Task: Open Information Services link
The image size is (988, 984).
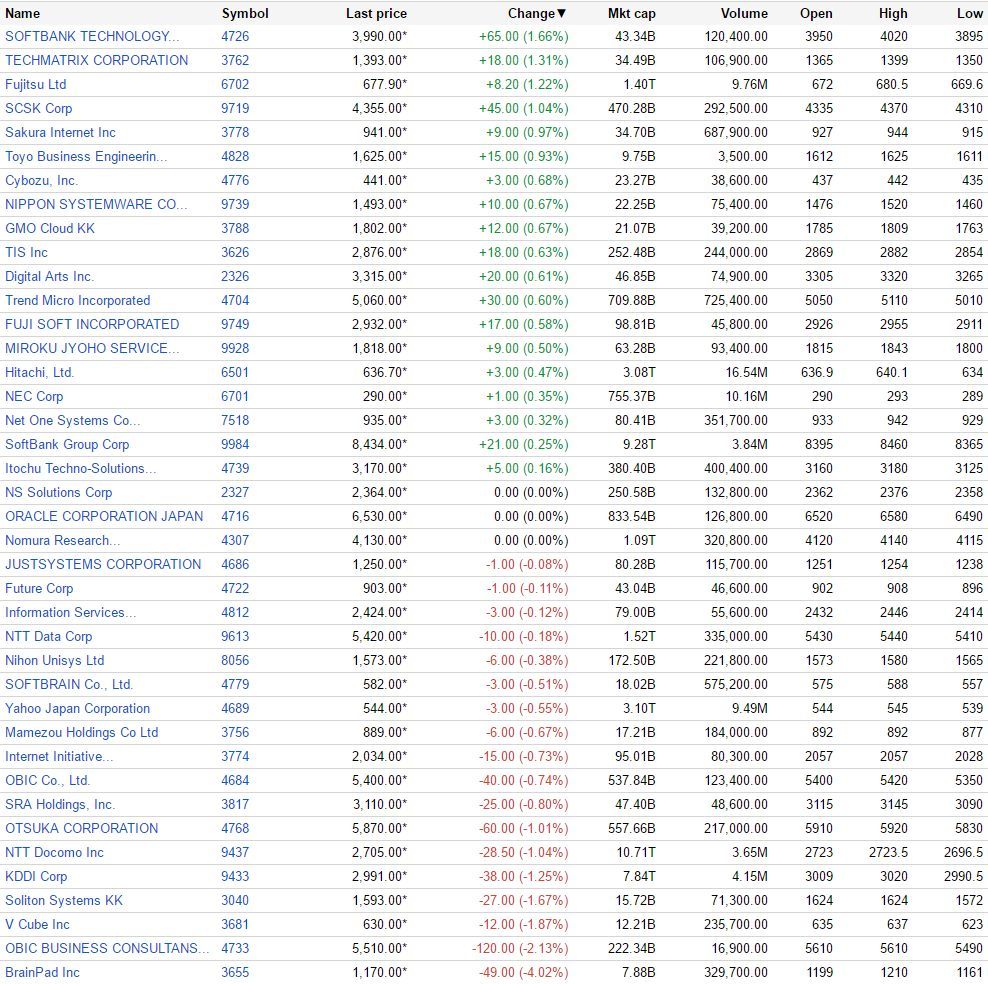Action: pyautogui.click(x=71, y=612)
